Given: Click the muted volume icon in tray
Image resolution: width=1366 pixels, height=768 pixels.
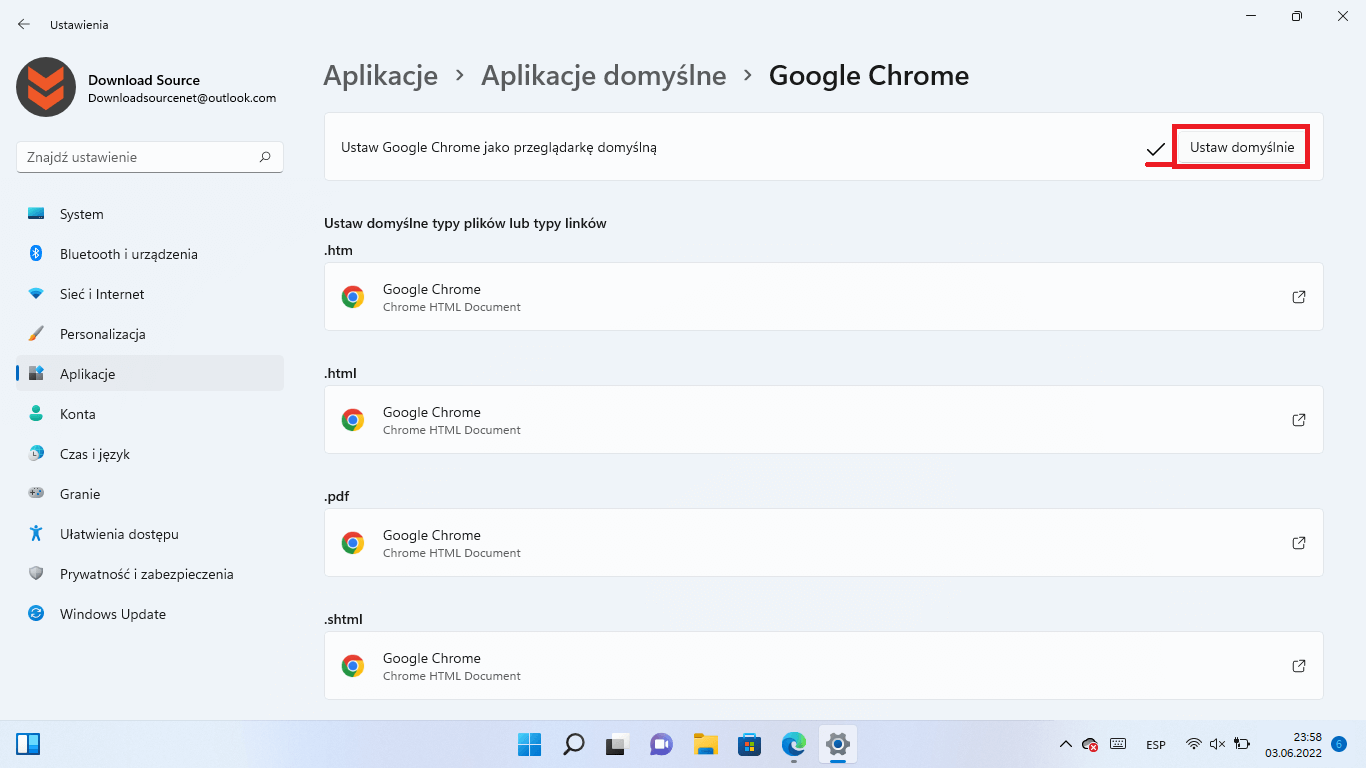Looking at the screenshot, I should (x=1217, y=744).
